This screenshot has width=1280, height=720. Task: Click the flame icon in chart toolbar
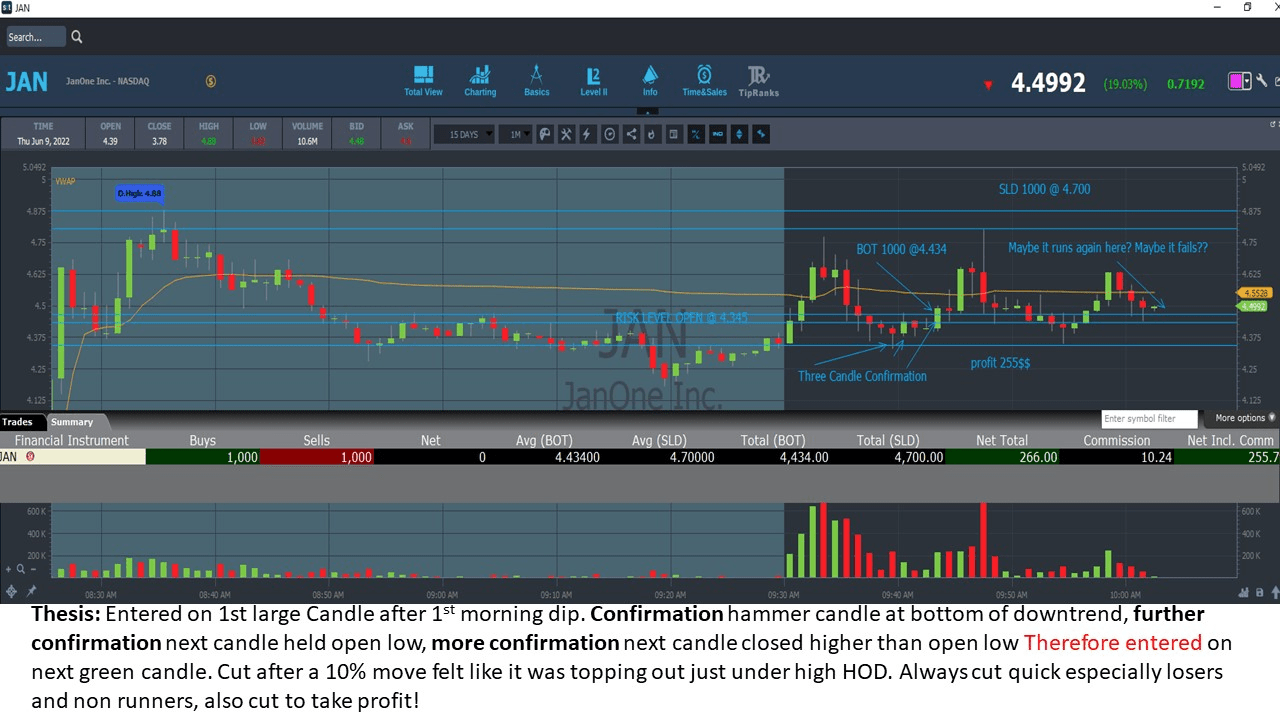pyautogui.click(x=653, y=134)
